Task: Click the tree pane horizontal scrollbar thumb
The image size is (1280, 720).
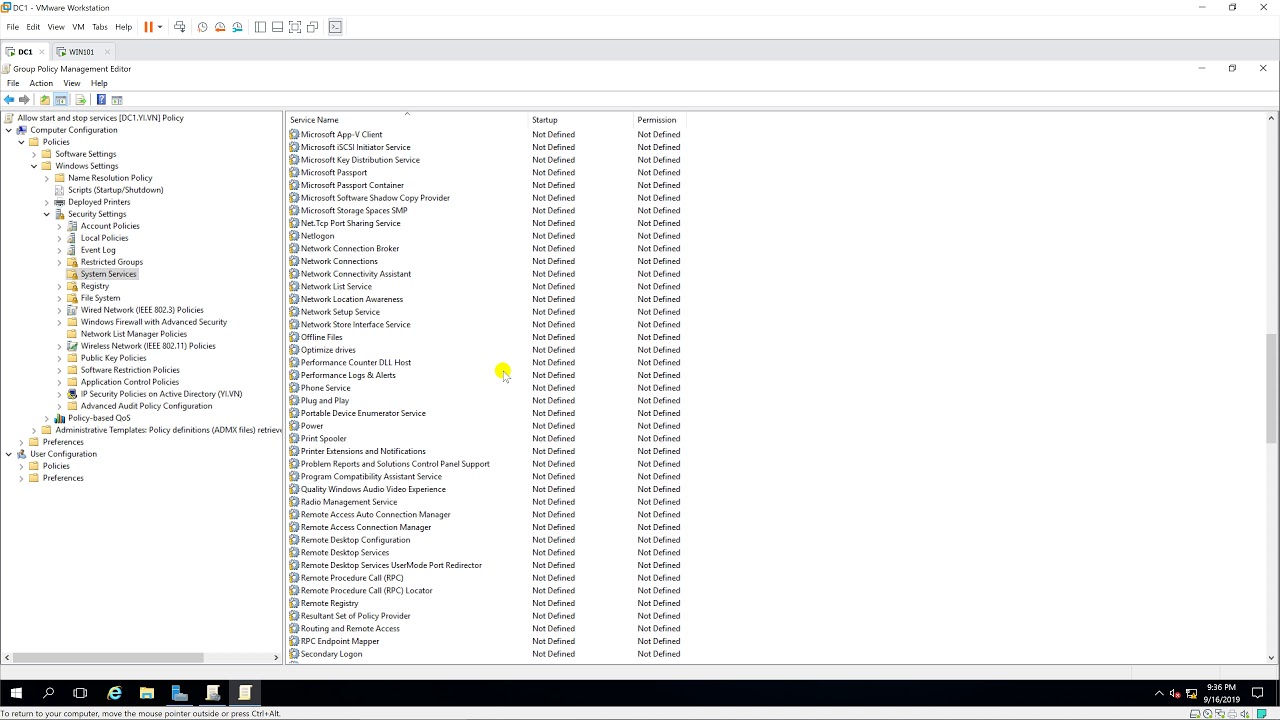Action: (x=107, y=657)
